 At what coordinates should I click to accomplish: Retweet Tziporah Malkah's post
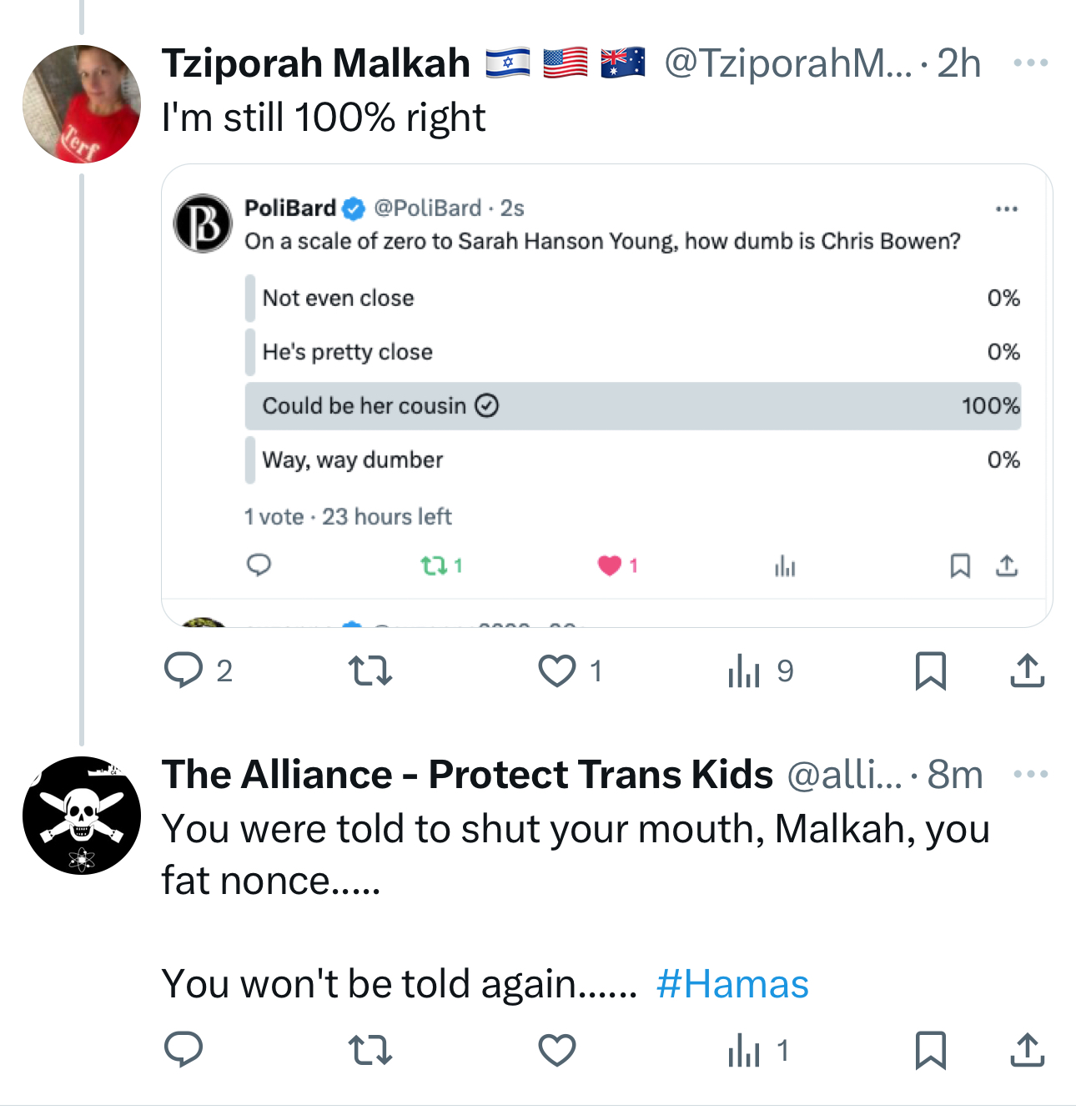370,670
